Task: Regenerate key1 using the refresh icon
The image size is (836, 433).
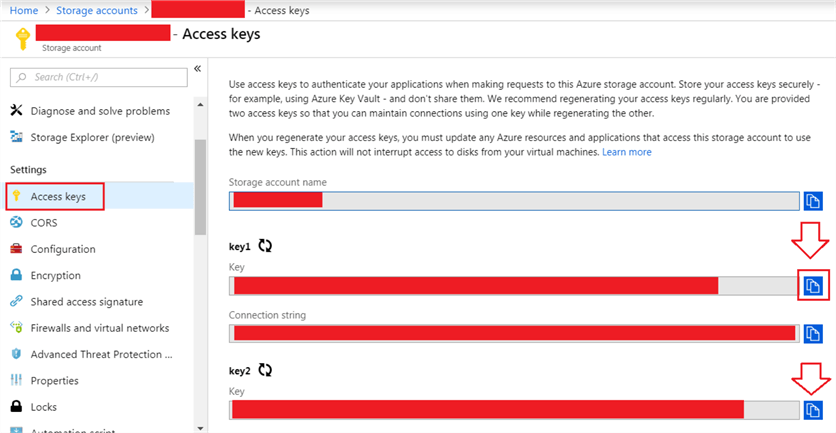Action: click(x=265, y=245)
